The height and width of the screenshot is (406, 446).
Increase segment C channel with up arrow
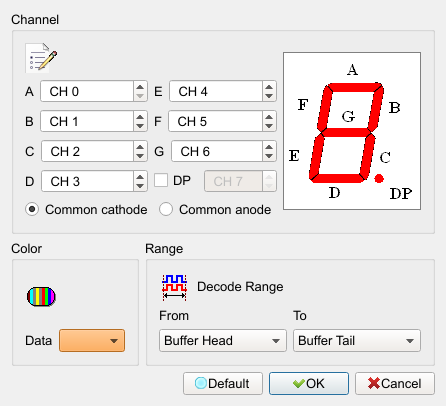click(140, 147)
